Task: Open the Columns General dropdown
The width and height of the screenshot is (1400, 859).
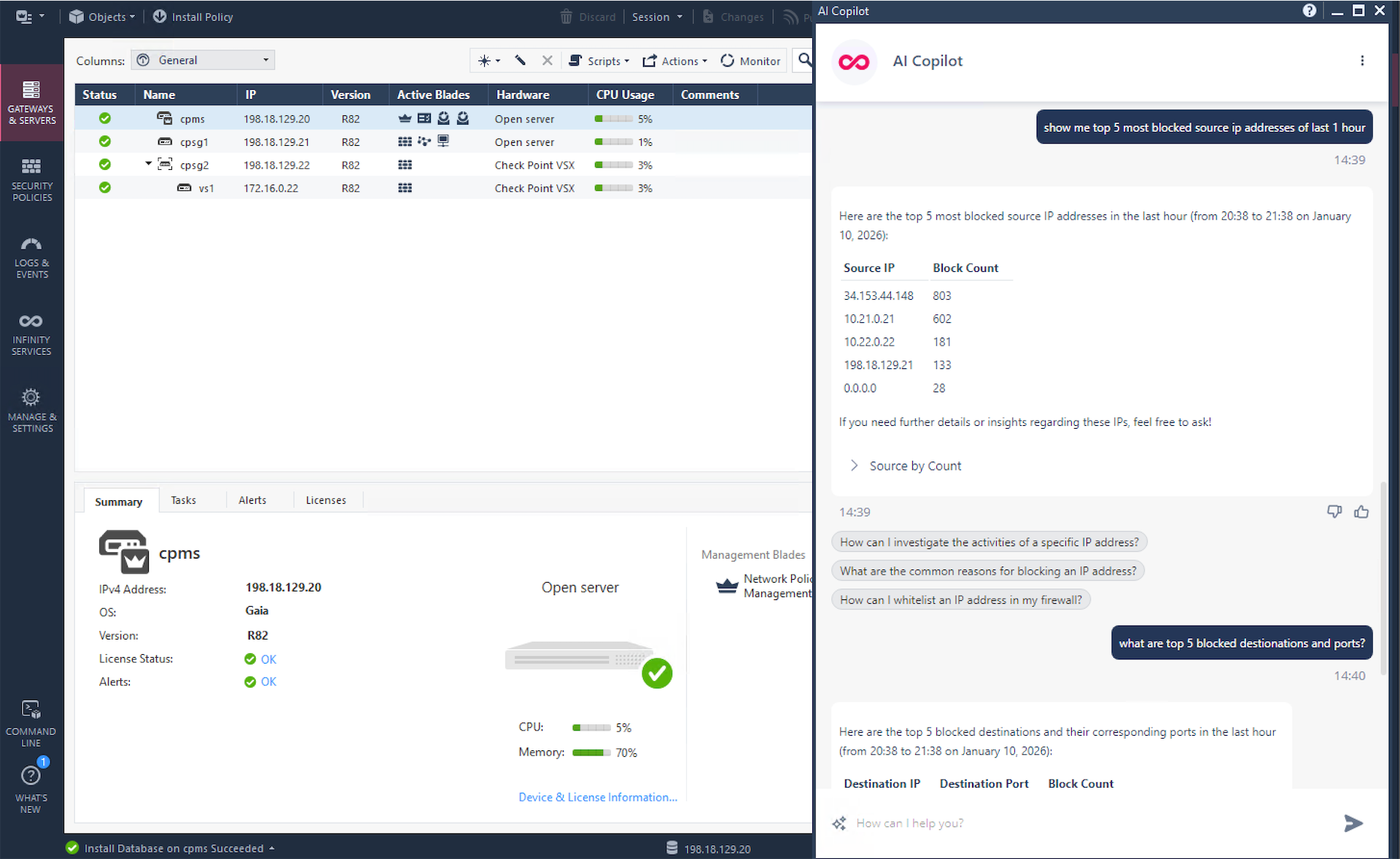Action: click(203, 61)
